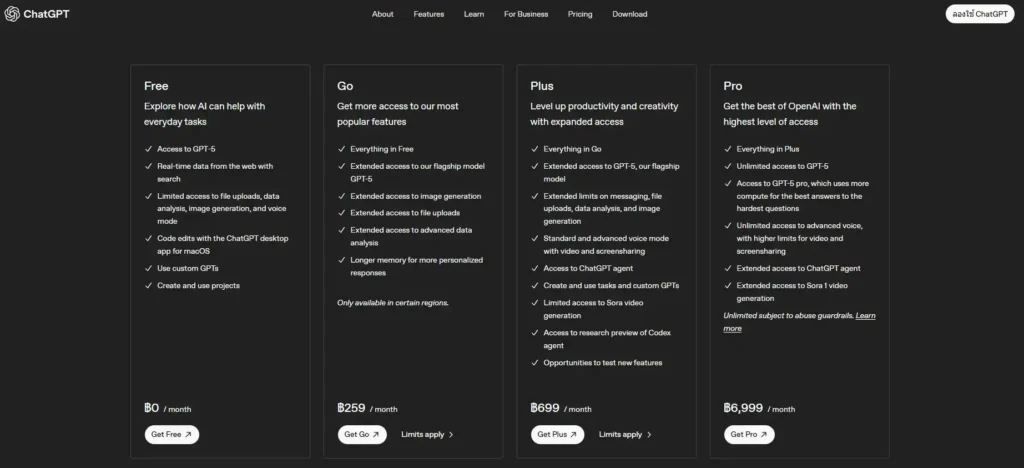
Task: Click arrow icon on Get Free button
Action: pyautogui.click(x=188, y=435)
